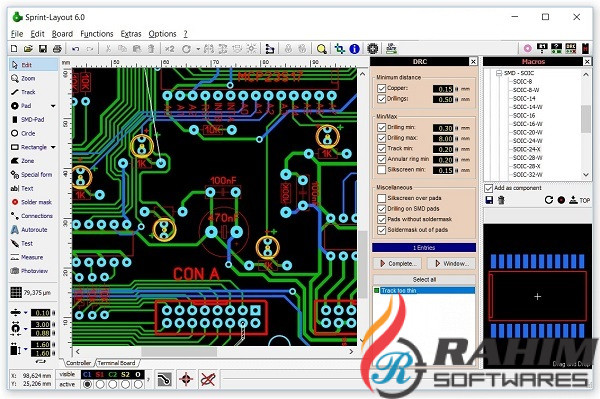Enable Silkscreen over pads checkbox
This screenshot has height=399, width=600.
coord(381,198)
